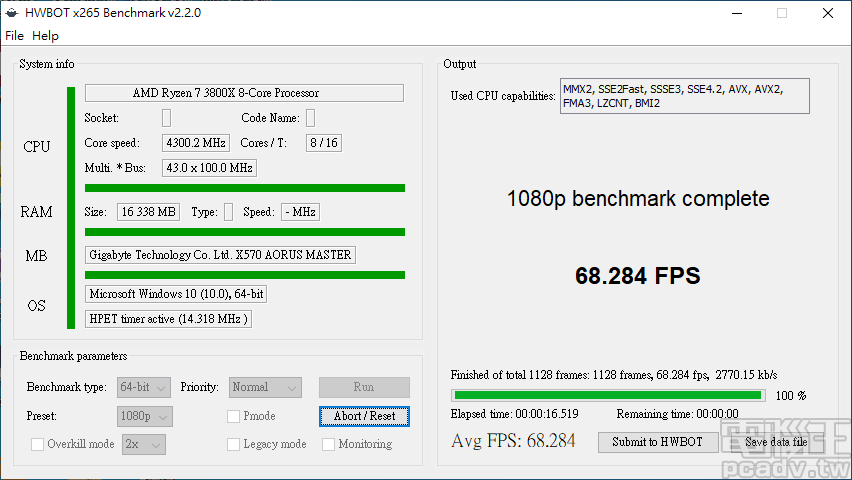Expand the Preset 1080p dropdown

(145, 416)
